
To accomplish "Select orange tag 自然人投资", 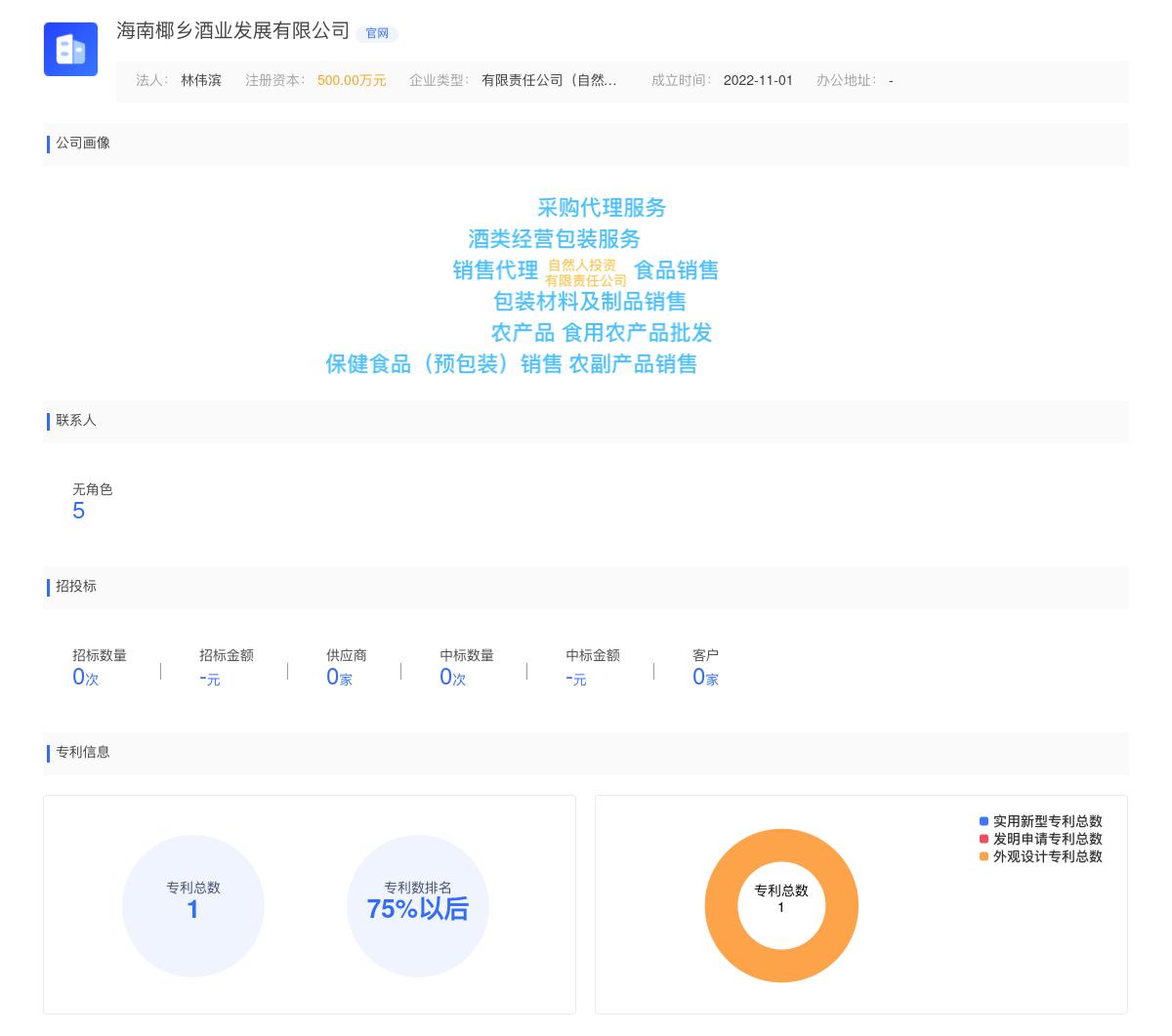I will [x=582, y=265].
